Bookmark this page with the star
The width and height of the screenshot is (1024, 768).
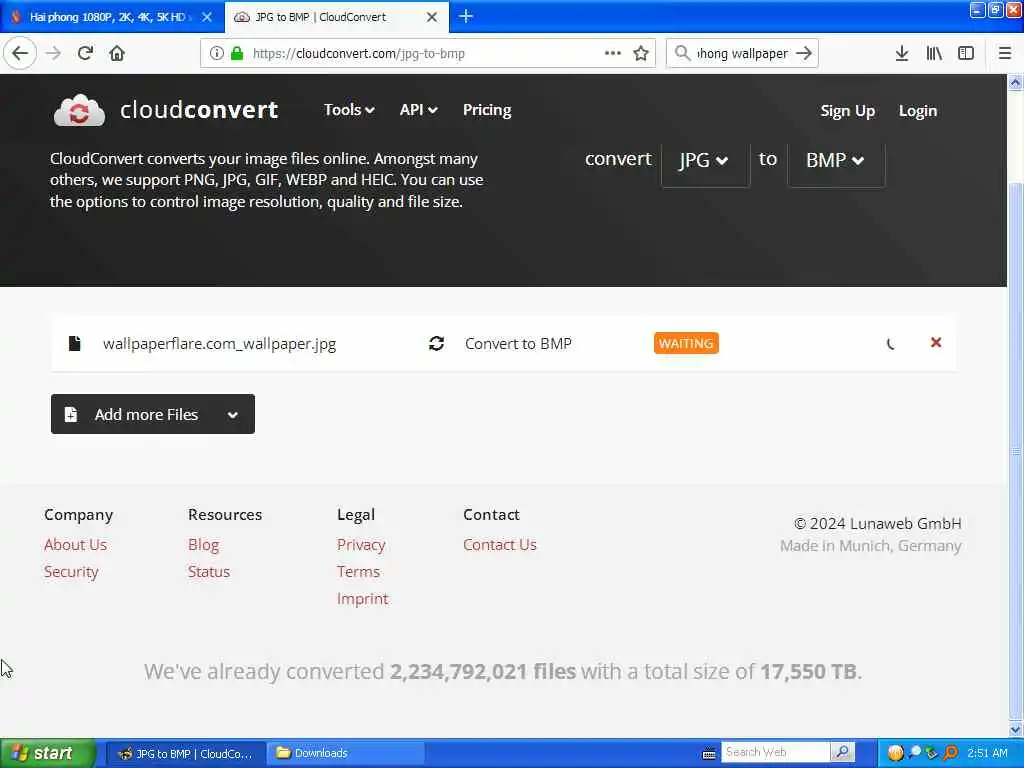coord(641,53)
